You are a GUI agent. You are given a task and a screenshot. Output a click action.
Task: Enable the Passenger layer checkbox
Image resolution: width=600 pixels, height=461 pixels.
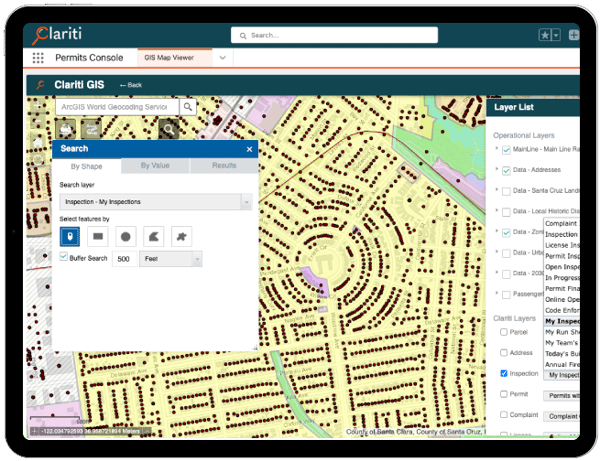tap(506, 295)
